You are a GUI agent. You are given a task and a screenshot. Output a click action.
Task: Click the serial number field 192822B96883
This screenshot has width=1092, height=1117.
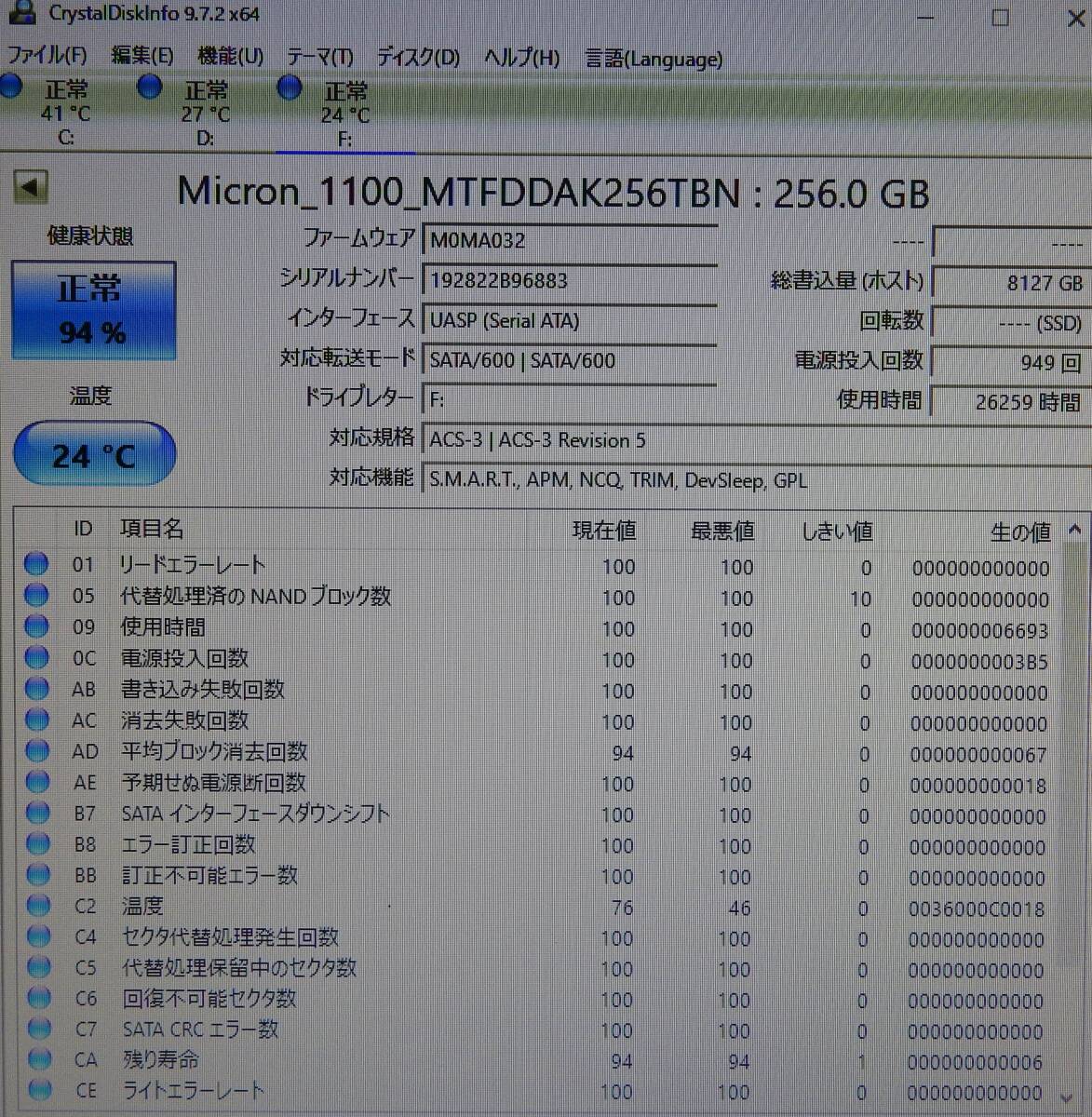(569, 280)
